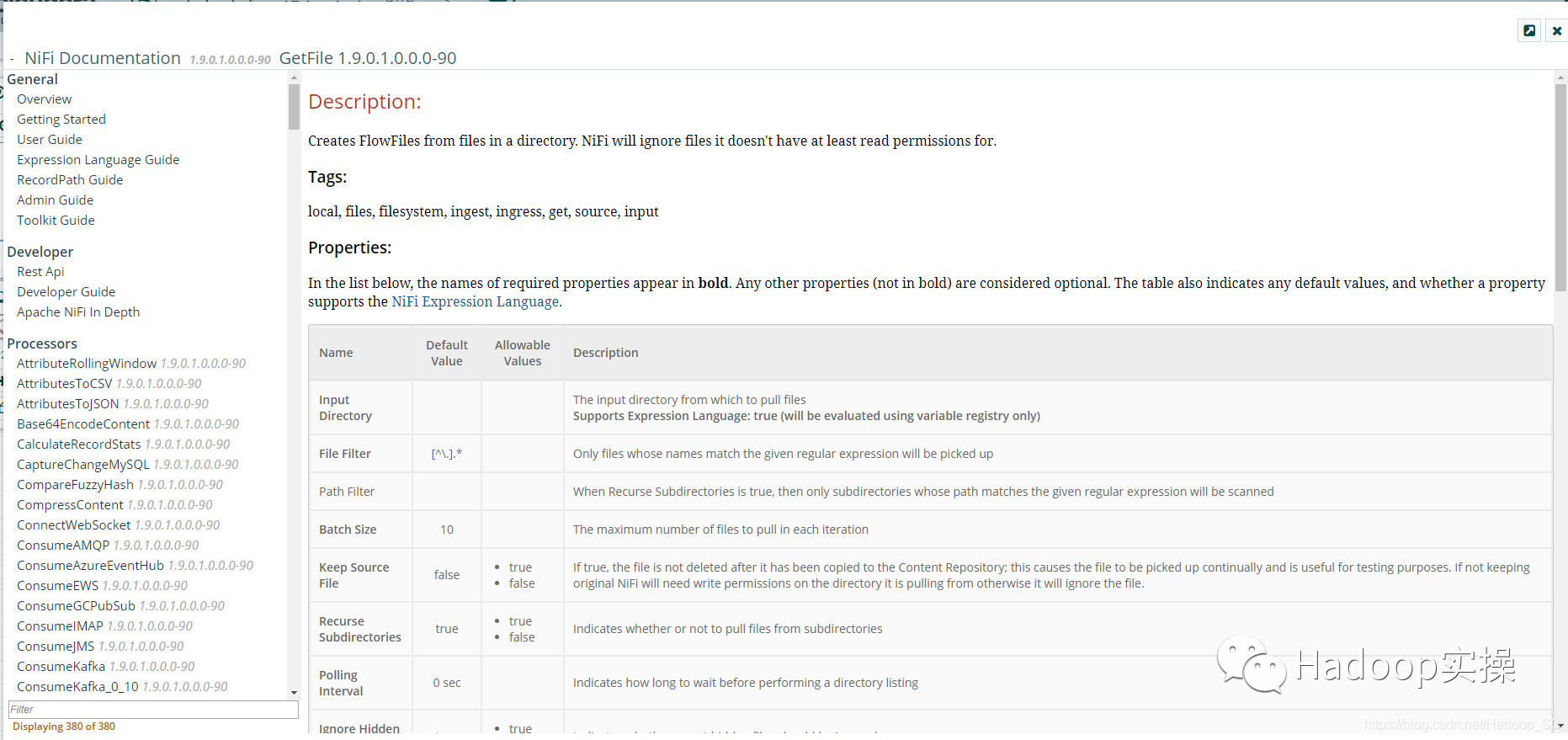
Task: Select ConsumeEWS processor
Action: point(57,586)
